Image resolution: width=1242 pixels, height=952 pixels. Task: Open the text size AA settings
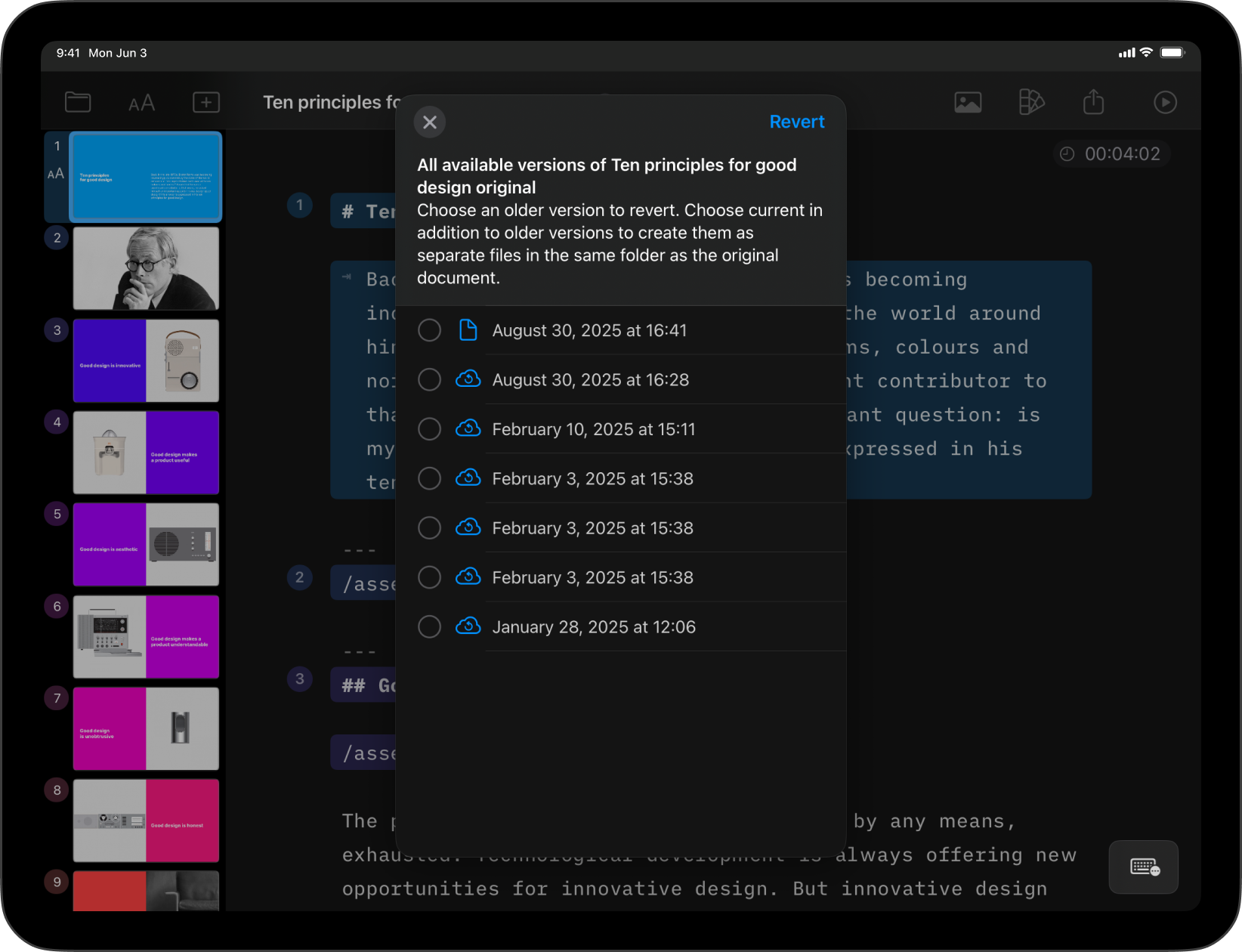coord(141,103)
